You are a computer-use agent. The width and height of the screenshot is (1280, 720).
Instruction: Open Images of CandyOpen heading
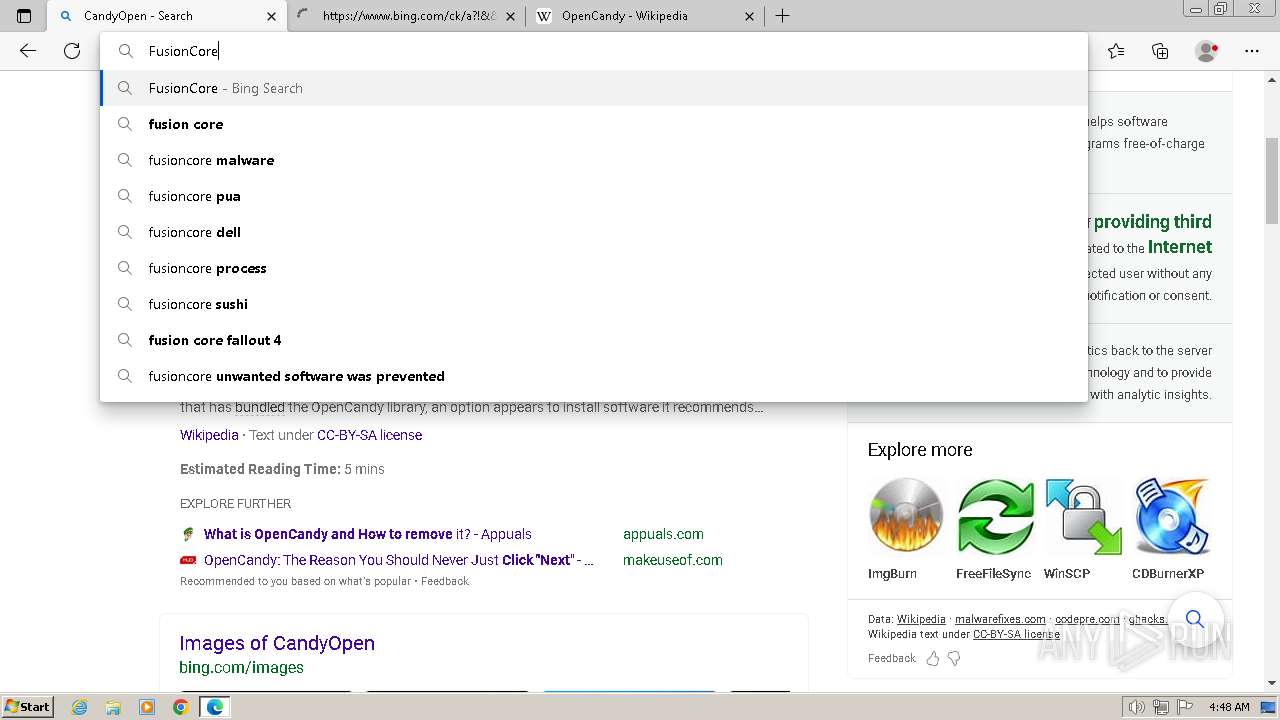coord(277,643)
